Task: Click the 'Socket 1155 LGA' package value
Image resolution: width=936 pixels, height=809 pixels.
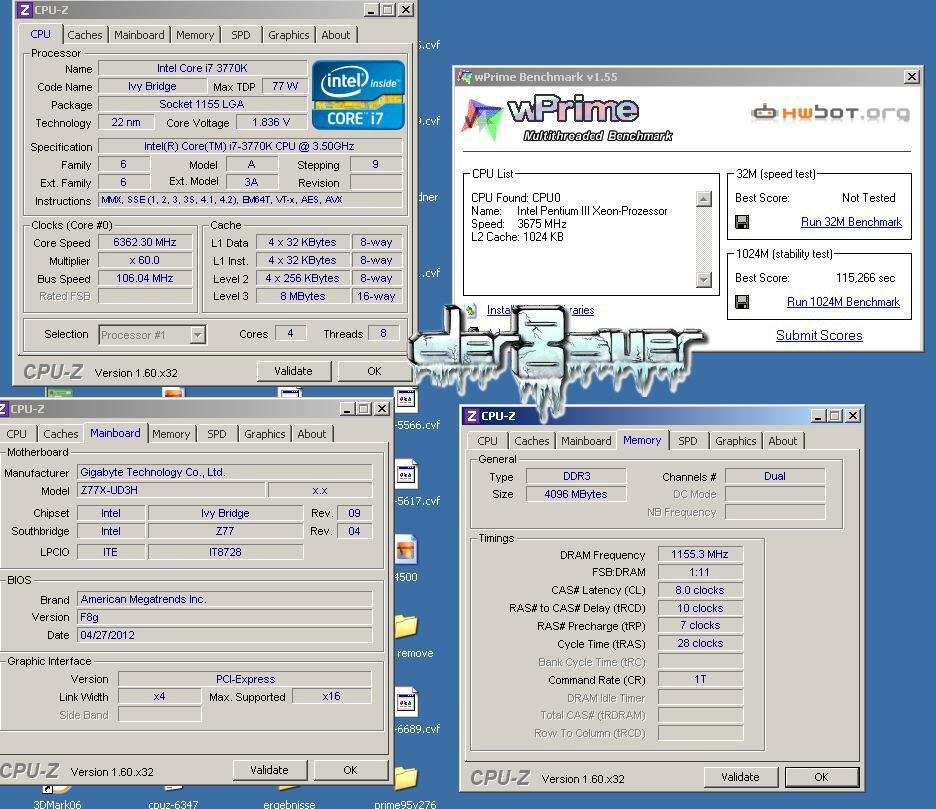Action: point(202,104)
